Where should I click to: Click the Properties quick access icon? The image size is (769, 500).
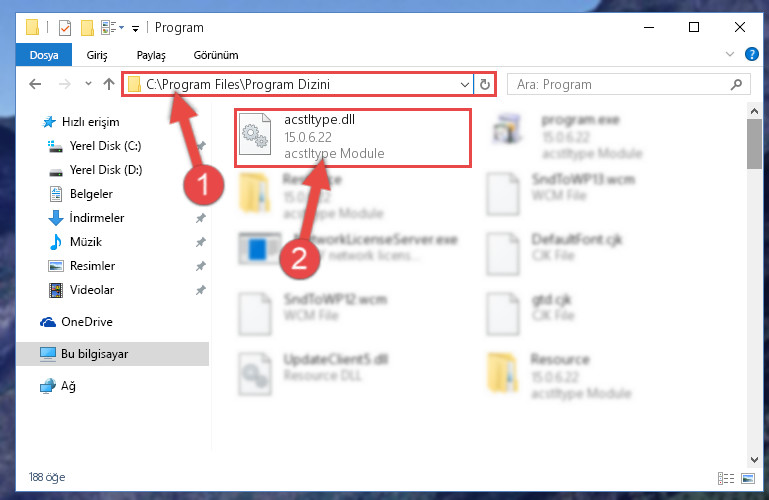coord(65,27)
